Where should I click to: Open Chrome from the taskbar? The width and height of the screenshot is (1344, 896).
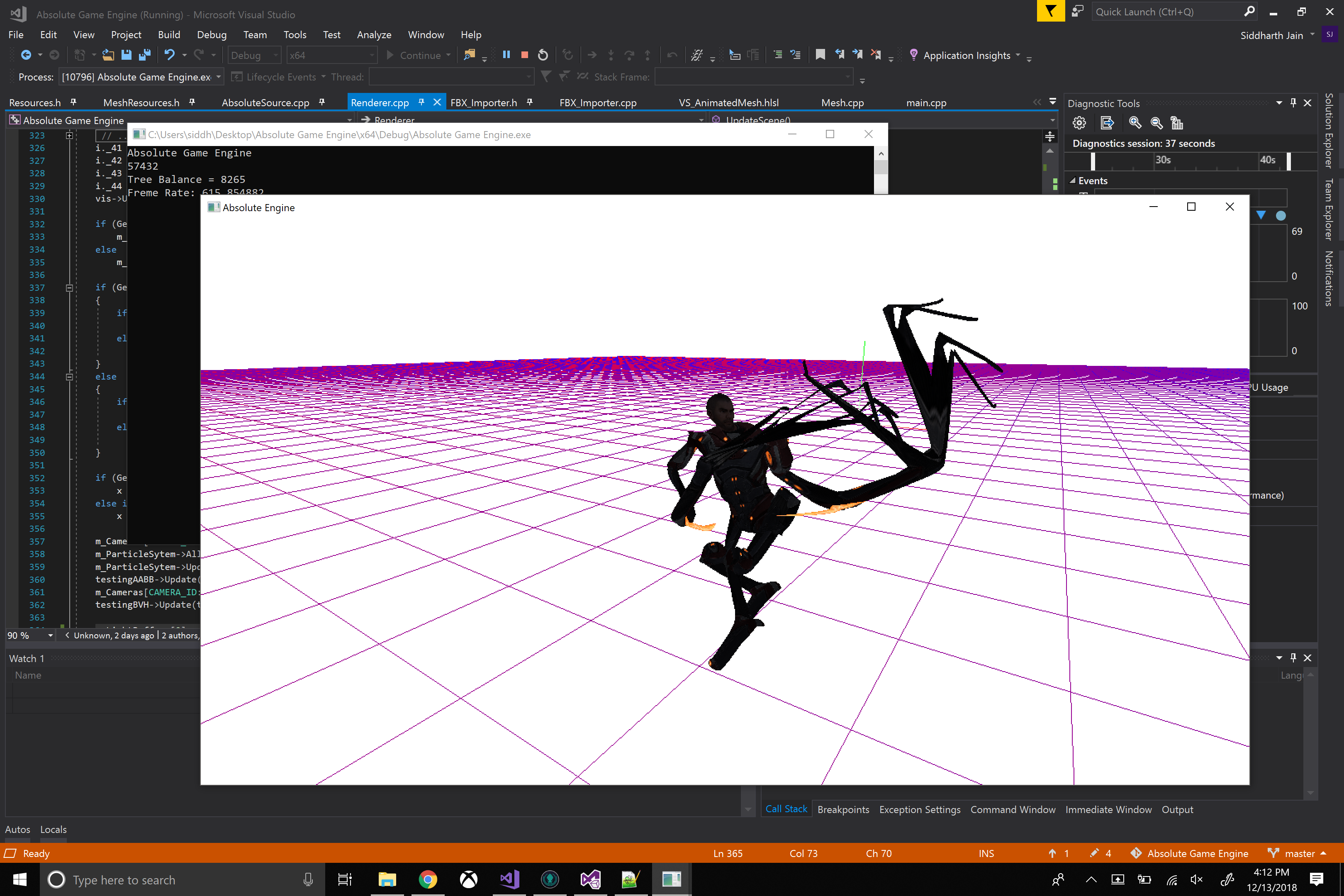428,879
